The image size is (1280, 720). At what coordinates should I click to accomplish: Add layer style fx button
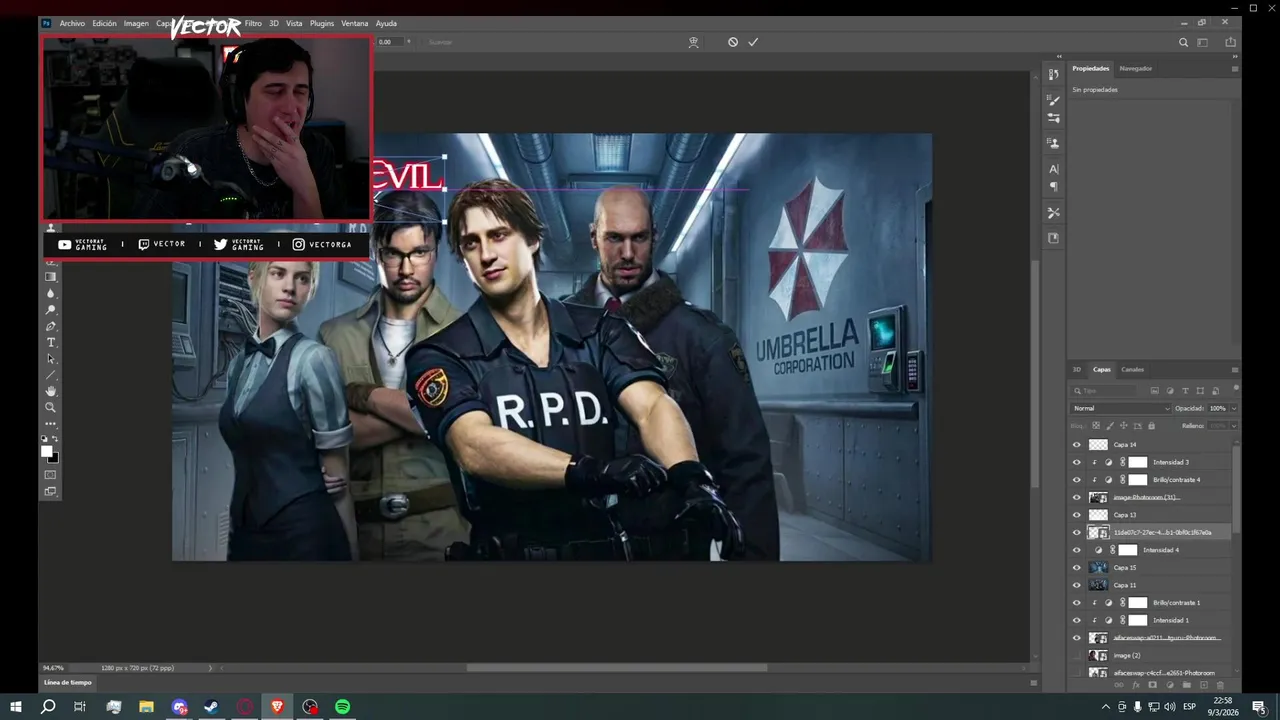click(x=1136, y=685)
